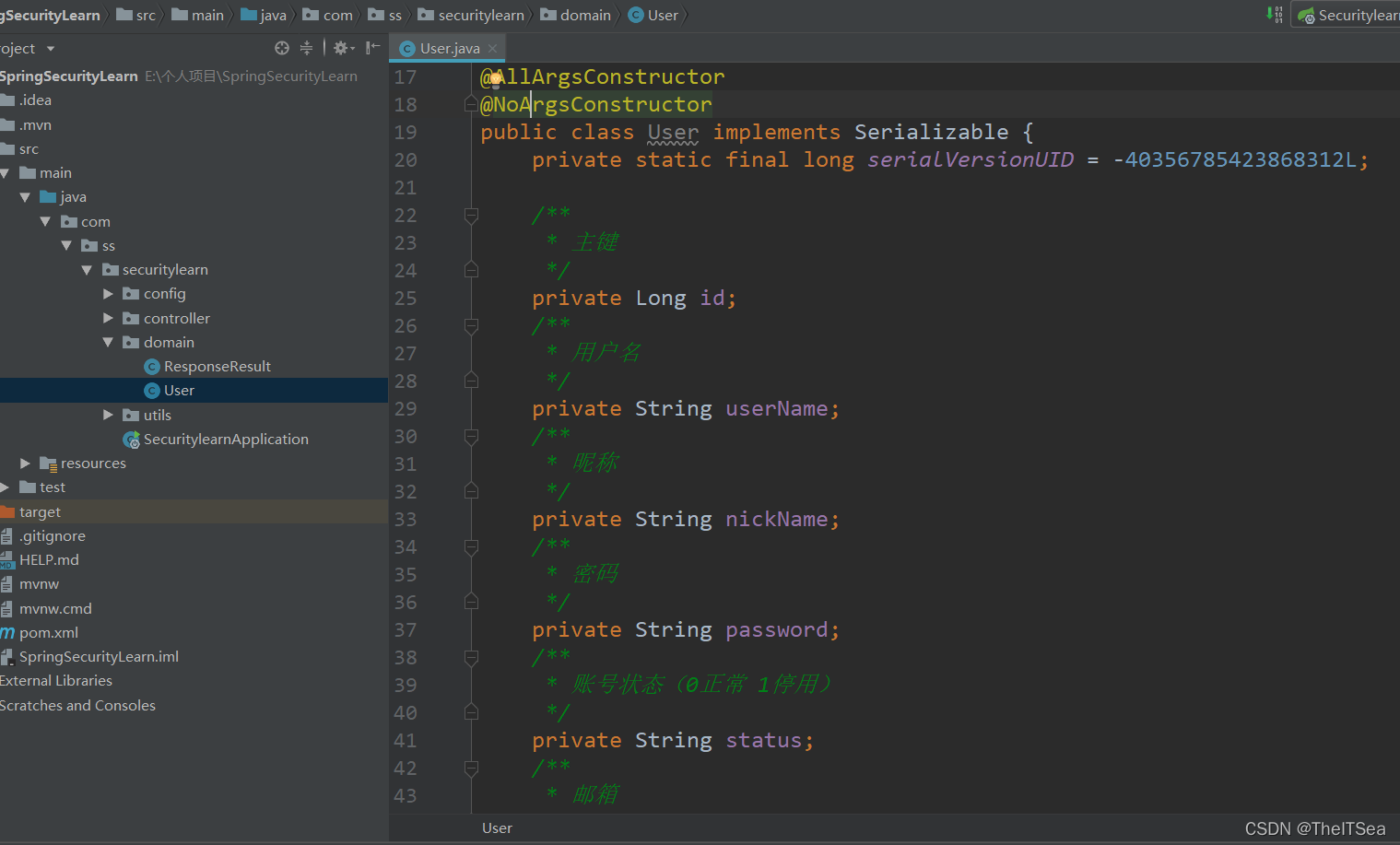Click the lightbulb intention icon on line 17
Image resolution: width=1400 pixels, height=845 pixels.
(x=496, y=78)
